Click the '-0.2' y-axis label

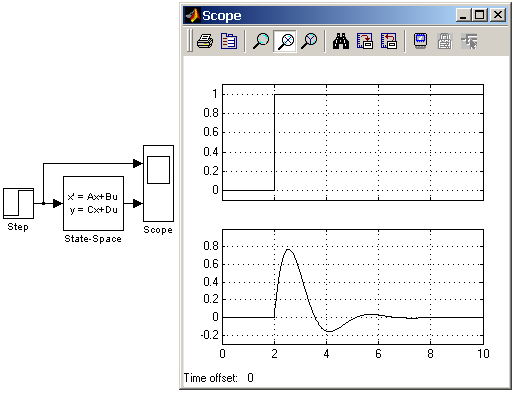210,335
